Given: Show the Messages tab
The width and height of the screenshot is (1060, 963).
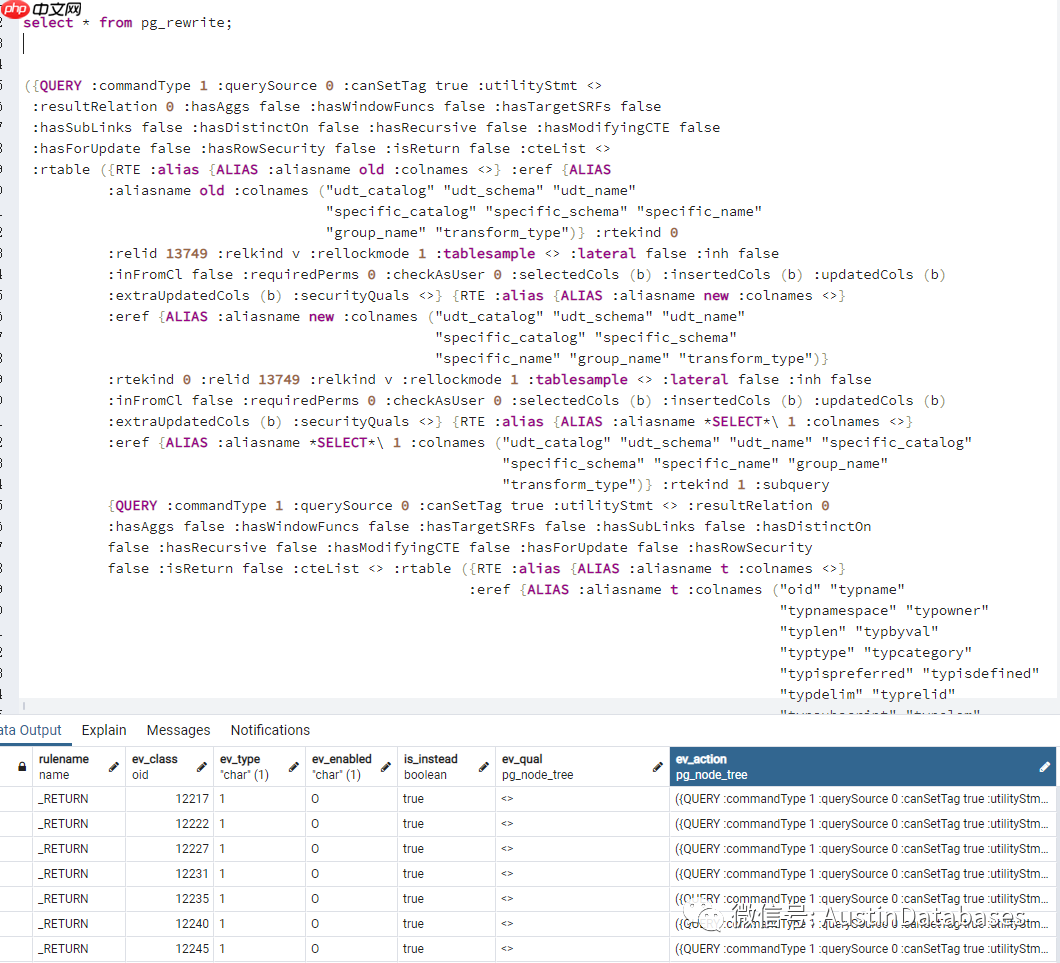Looking at the screenshot, I should click(x=178, y=730).
